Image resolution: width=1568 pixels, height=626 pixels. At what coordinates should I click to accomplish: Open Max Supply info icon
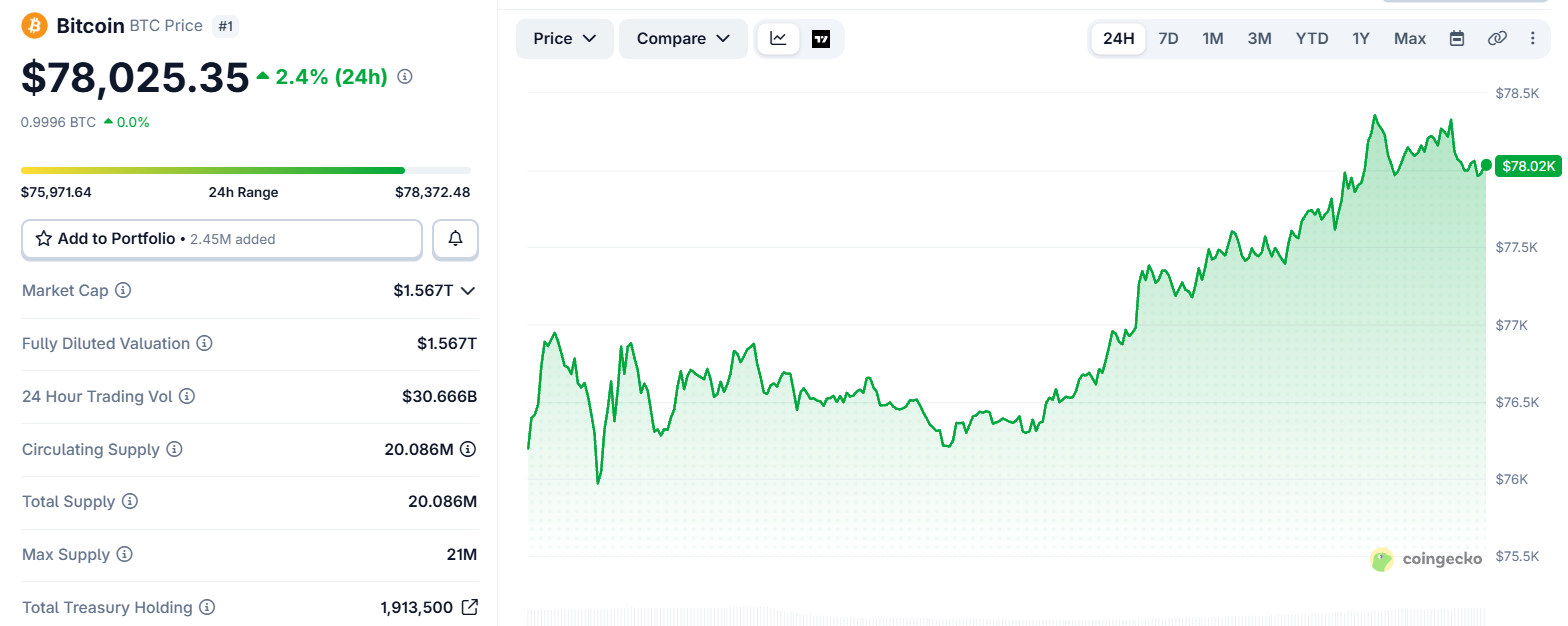click(124, 555)
